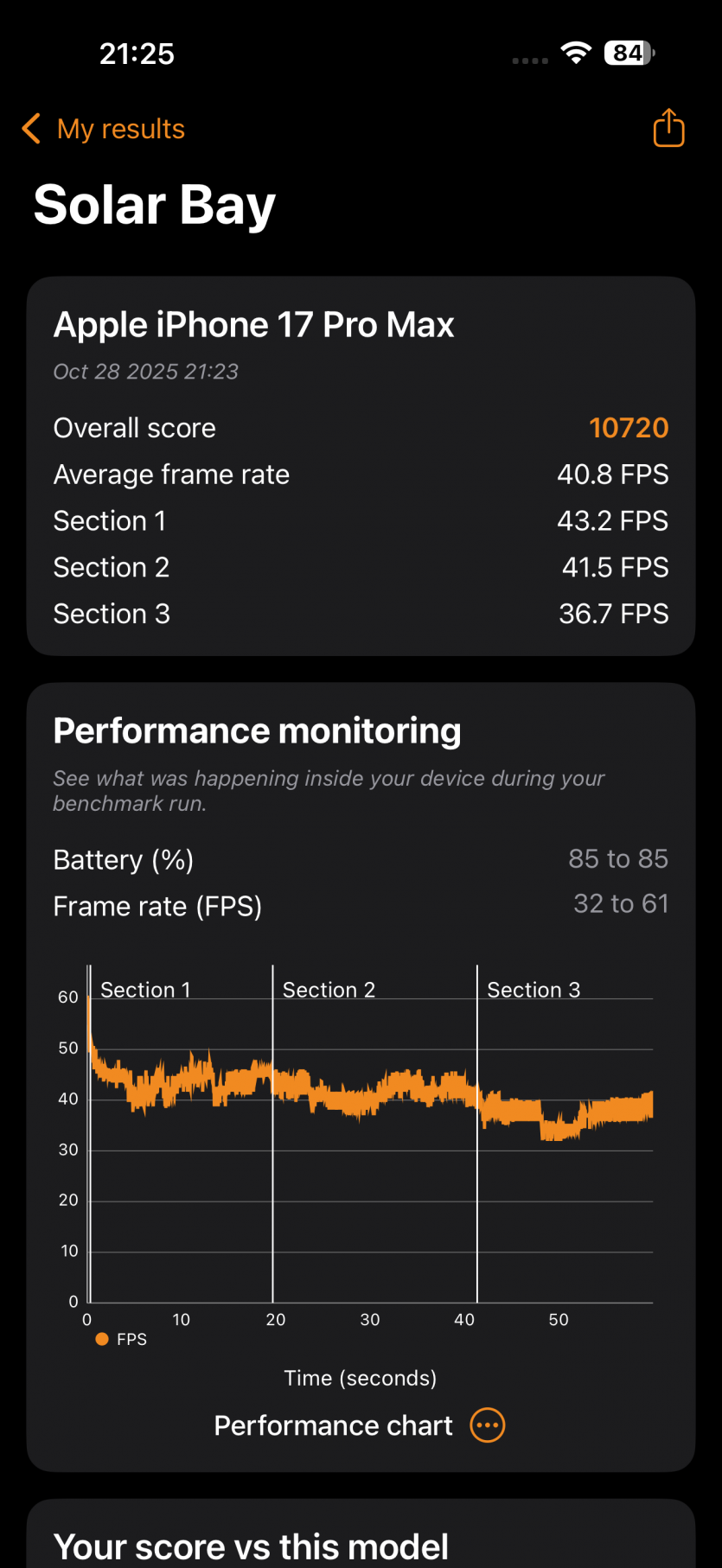Tap the Section 1 label in chart

[145, 990]
